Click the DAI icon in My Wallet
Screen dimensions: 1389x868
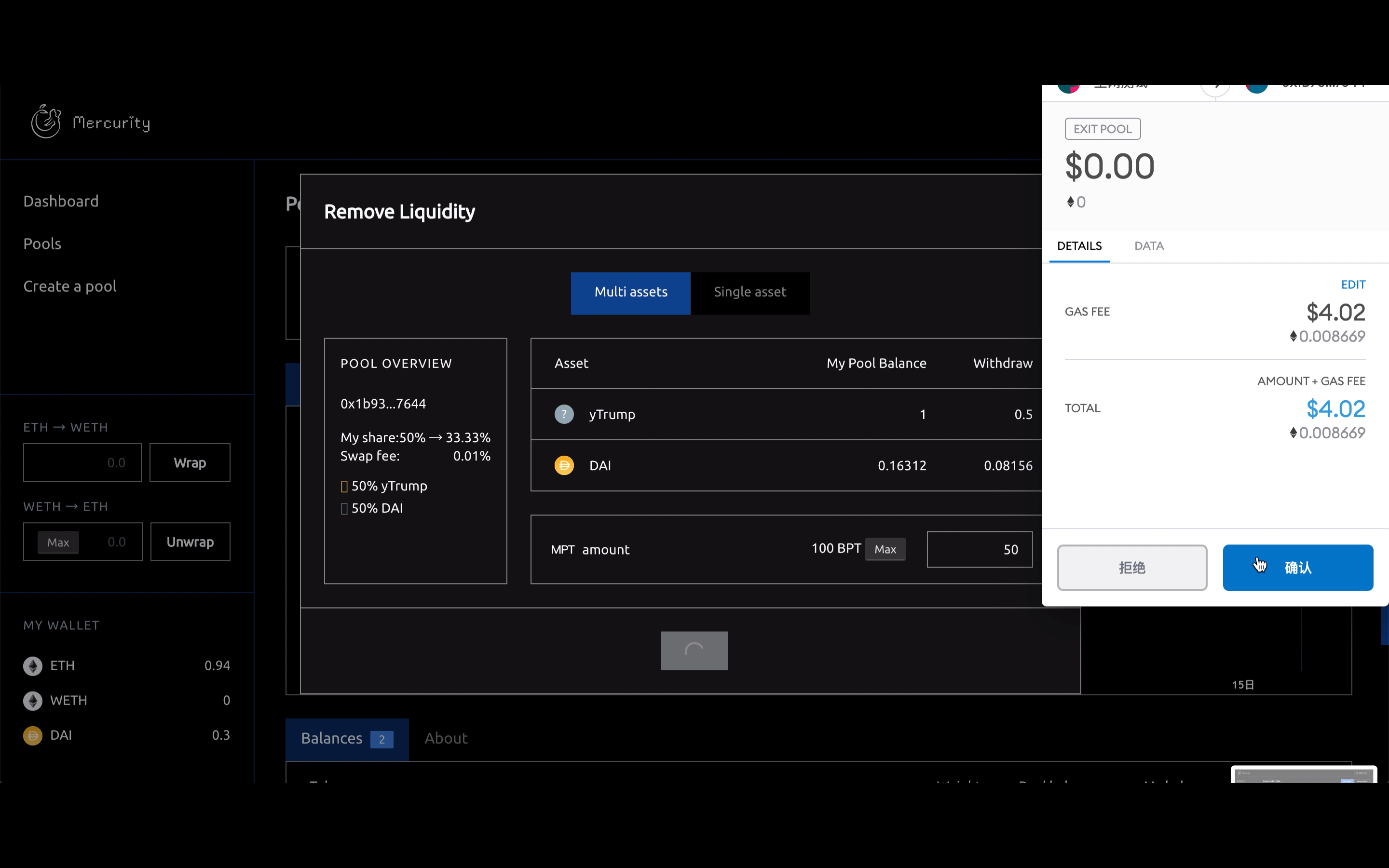click(x=33, y=735)
